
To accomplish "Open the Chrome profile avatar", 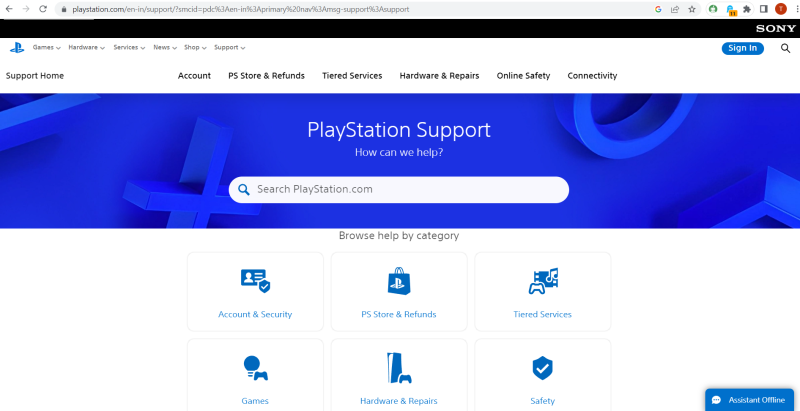I will click(781, 9).
